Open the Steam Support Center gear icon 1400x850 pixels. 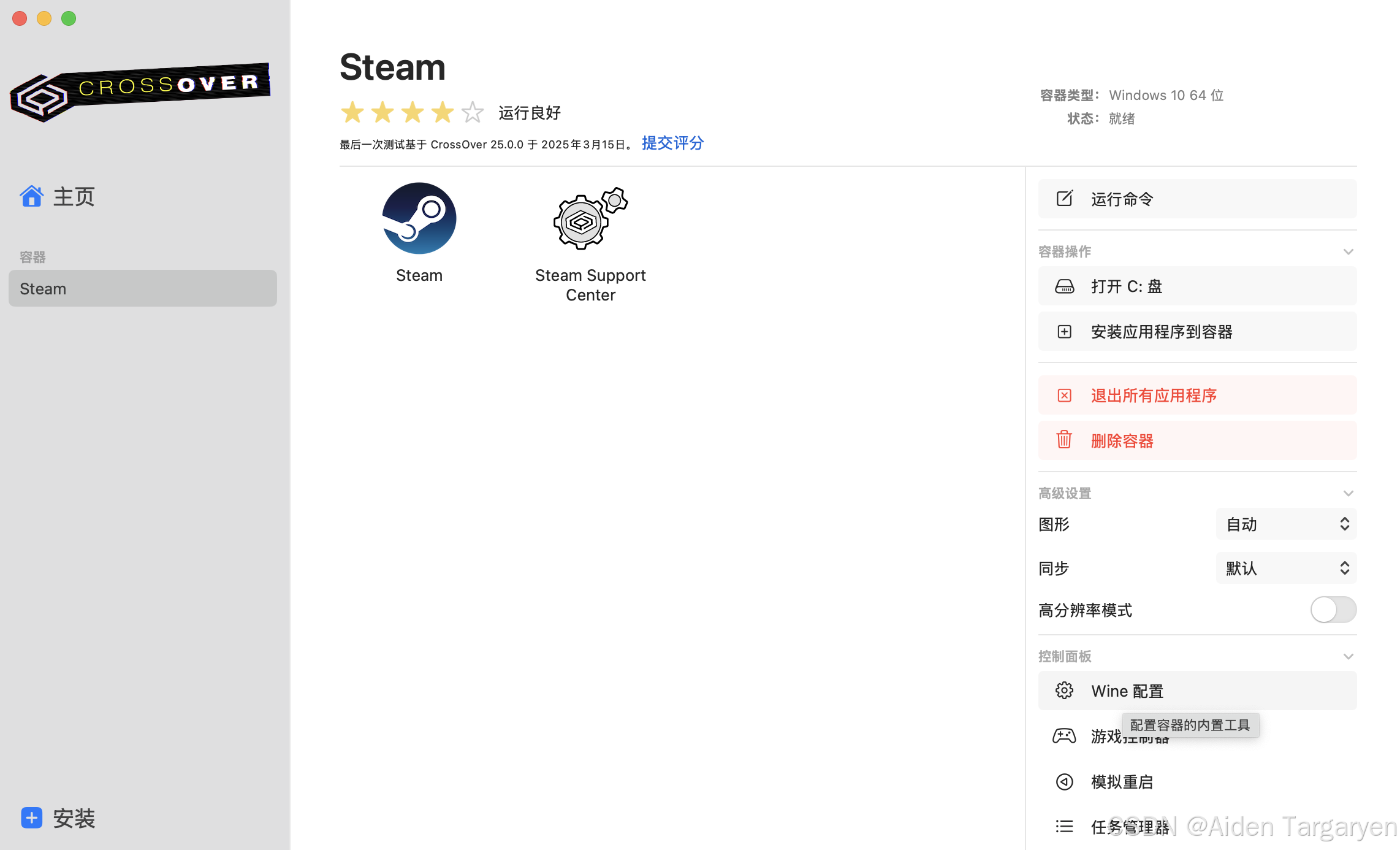[x=590, y=218]
